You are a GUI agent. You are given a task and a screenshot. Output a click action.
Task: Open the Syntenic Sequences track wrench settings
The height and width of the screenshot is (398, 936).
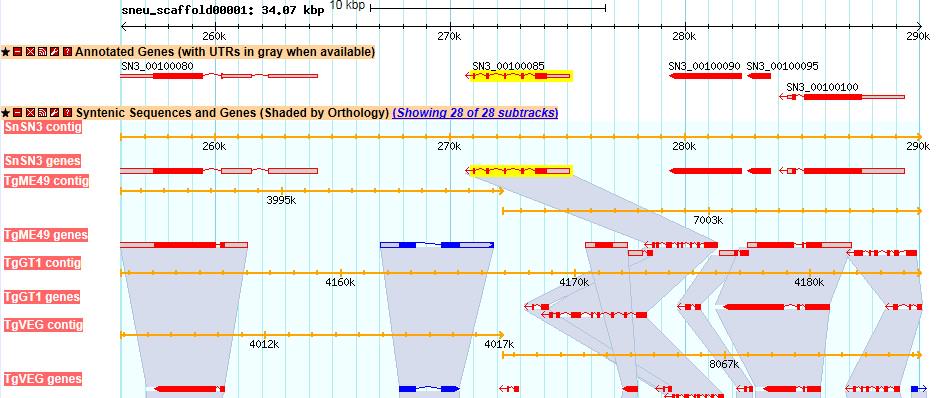pyautogui.click(x=55, y=113)
